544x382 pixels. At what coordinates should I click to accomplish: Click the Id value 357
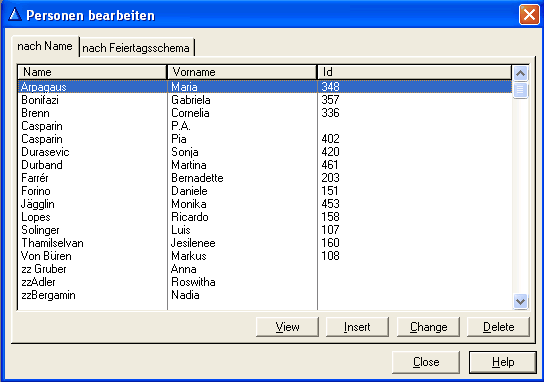click(330, 100)
